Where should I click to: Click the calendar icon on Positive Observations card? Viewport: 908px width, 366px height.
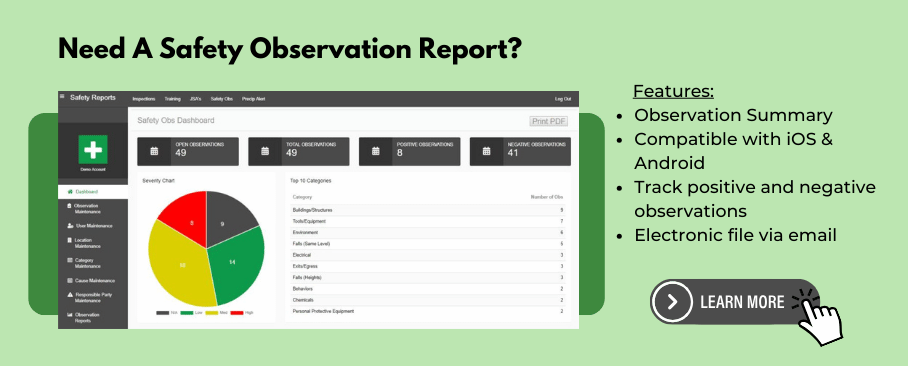(x=376, y=152)
